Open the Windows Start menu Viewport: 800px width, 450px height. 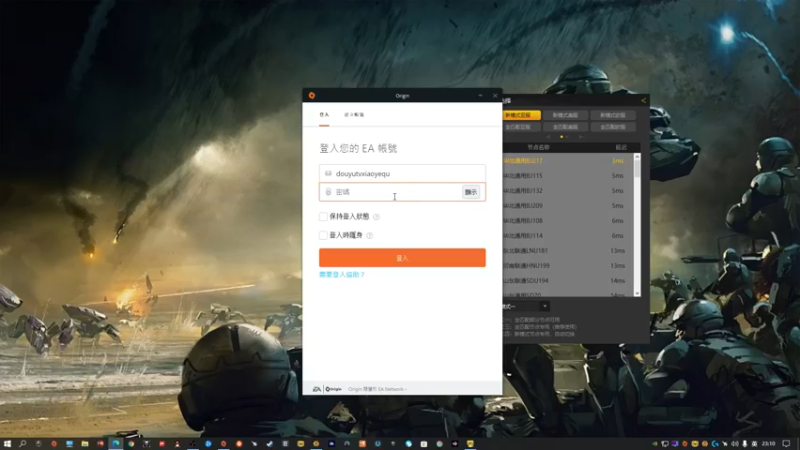click(x=7, y=444)
